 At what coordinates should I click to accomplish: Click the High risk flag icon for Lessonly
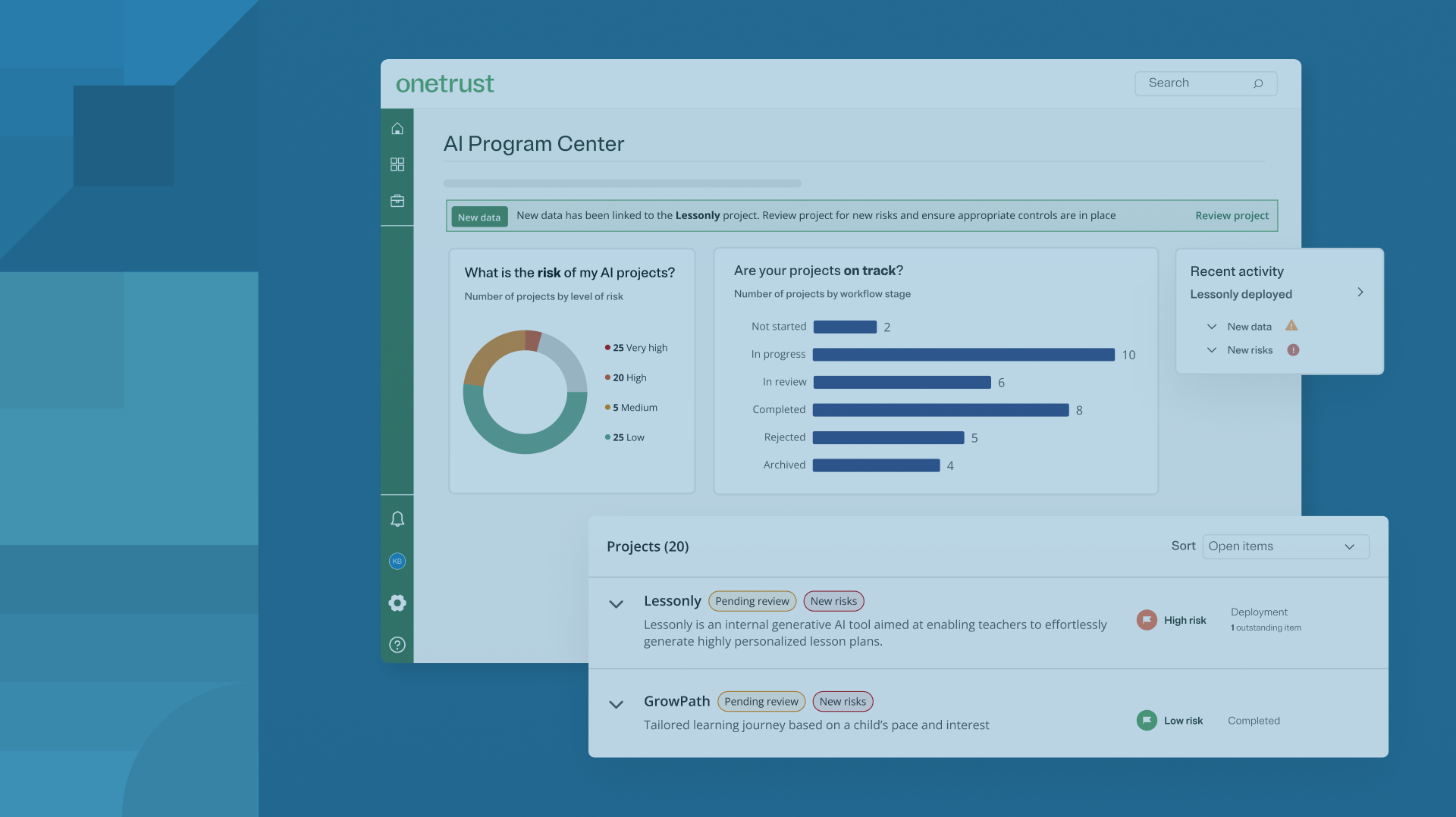(1147, 620)
